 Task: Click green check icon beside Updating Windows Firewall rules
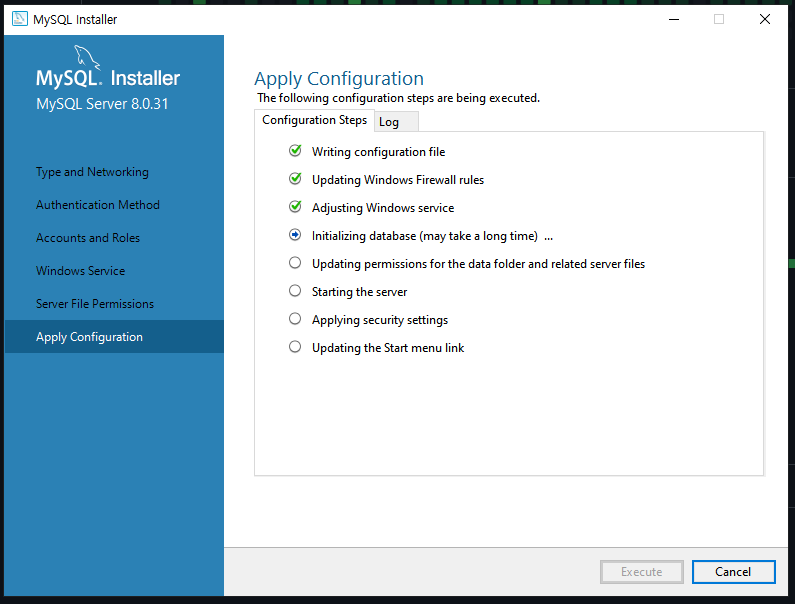[295, 179]
